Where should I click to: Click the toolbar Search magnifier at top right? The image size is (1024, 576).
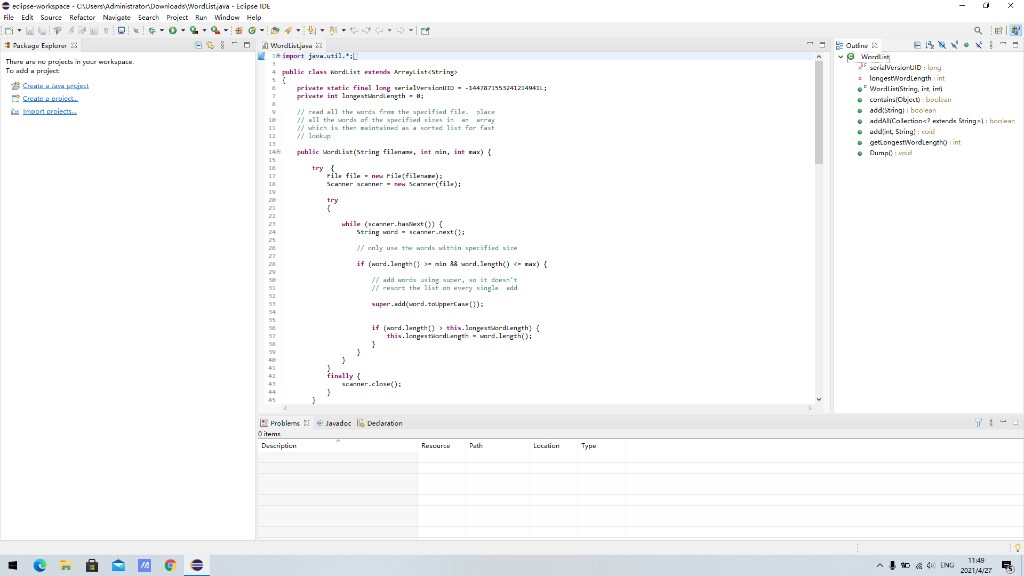coord(978,30)
